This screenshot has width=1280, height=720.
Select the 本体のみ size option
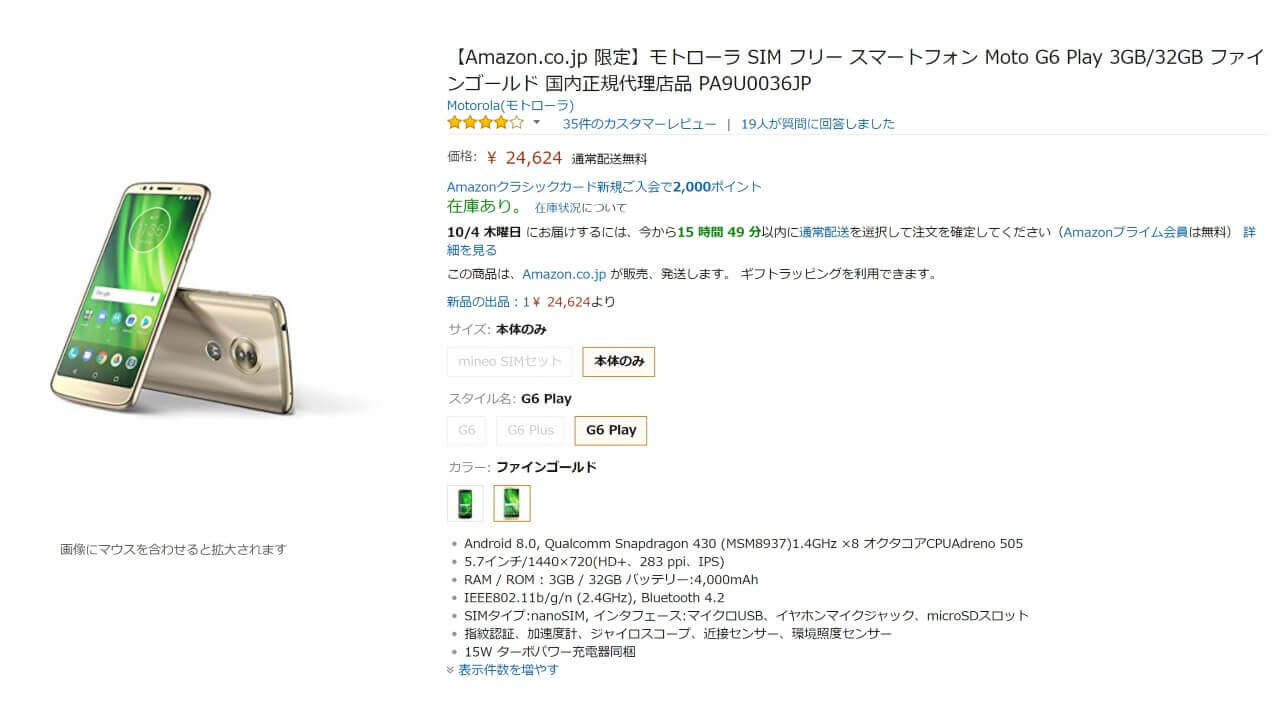click(619, 362)
